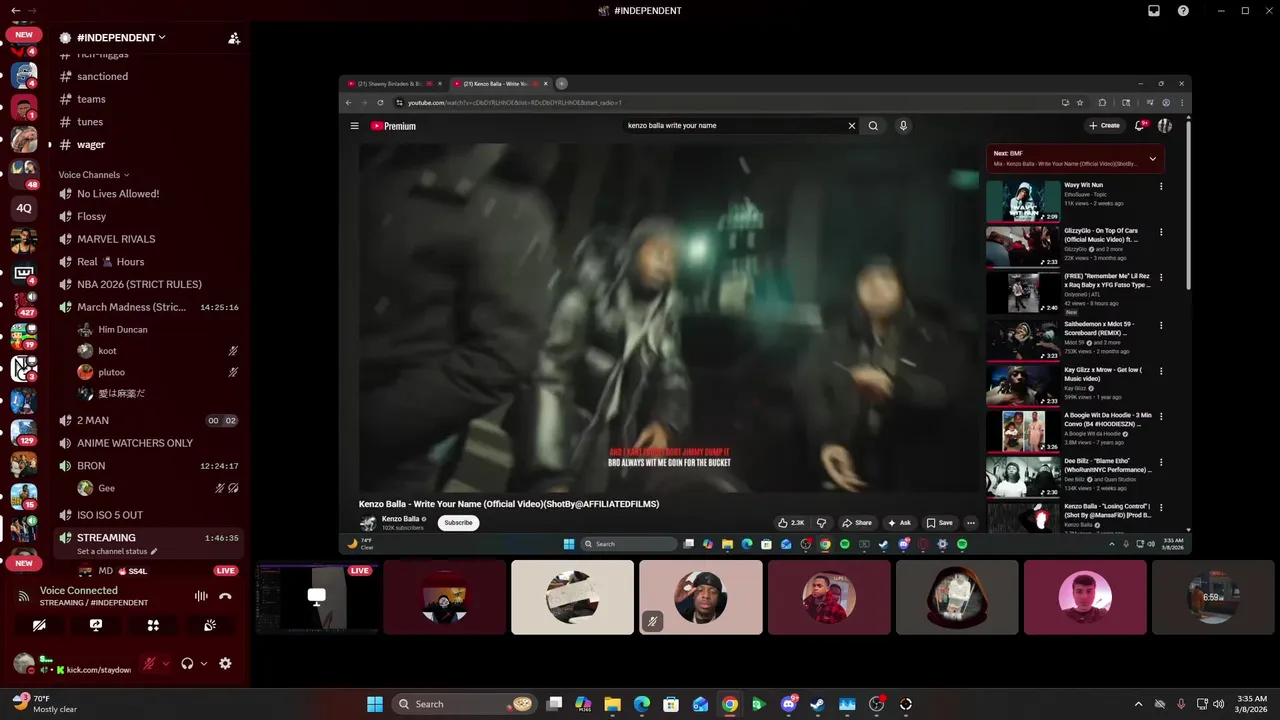
Task: Open Steam from the Windows taskbar
Action: click(x=817, y=704)
